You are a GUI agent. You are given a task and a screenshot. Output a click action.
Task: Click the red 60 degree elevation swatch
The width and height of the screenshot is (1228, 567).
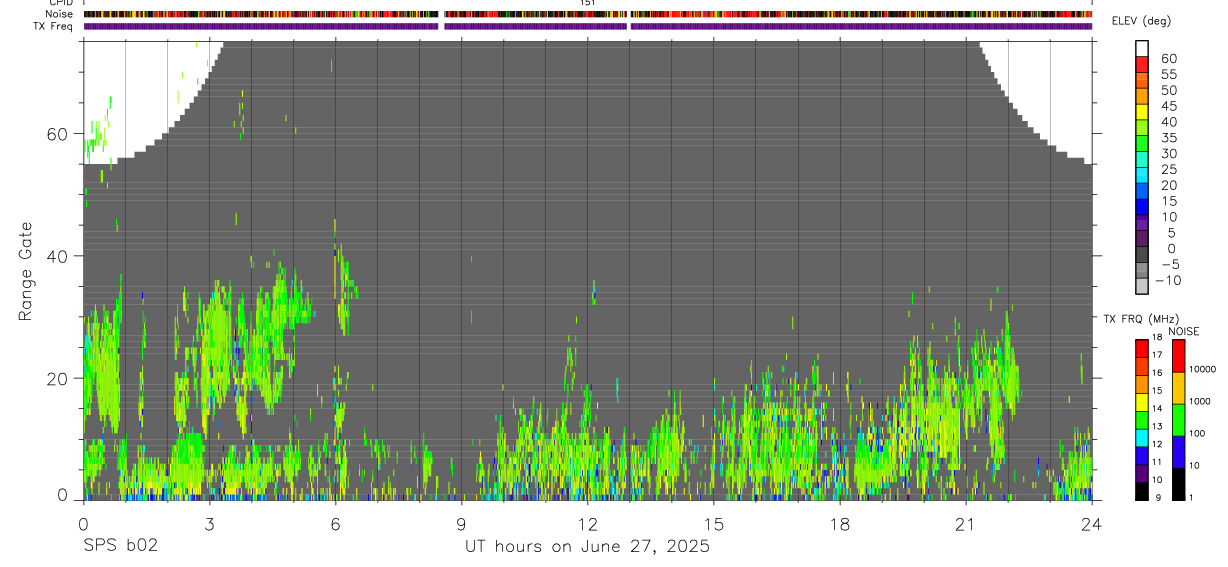click(x=1142, y=64)
